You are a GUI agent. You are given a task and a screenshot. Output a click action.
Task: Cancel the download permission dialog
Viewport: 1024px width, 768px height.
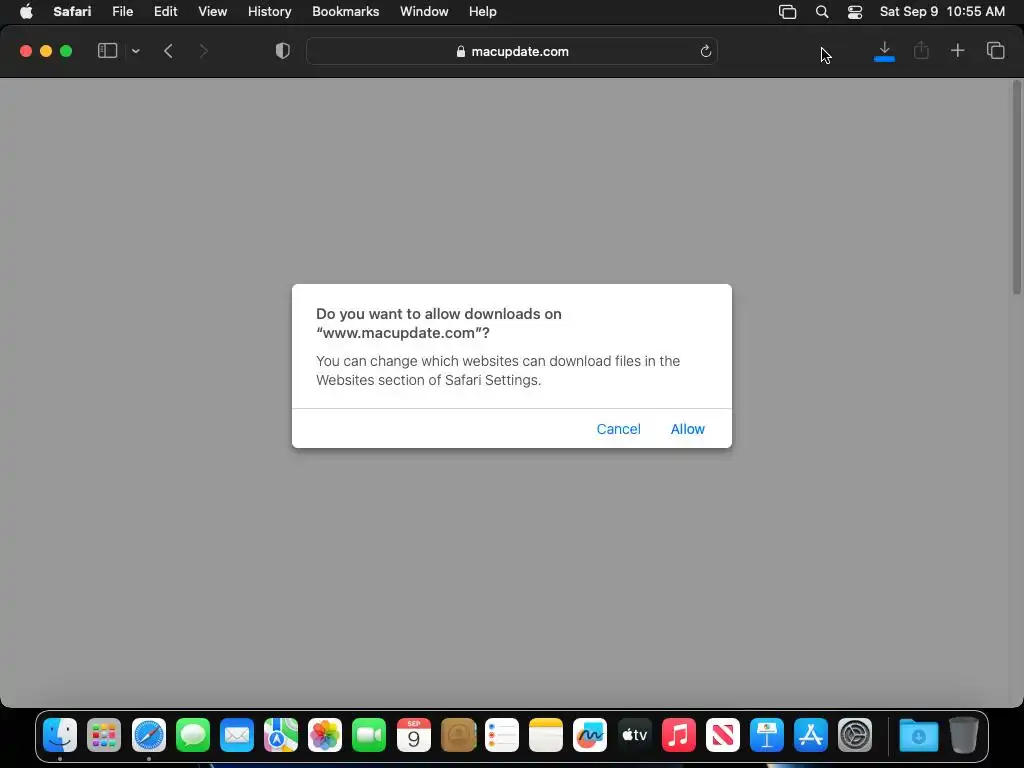pyautogui.click(x=618, y=429)
